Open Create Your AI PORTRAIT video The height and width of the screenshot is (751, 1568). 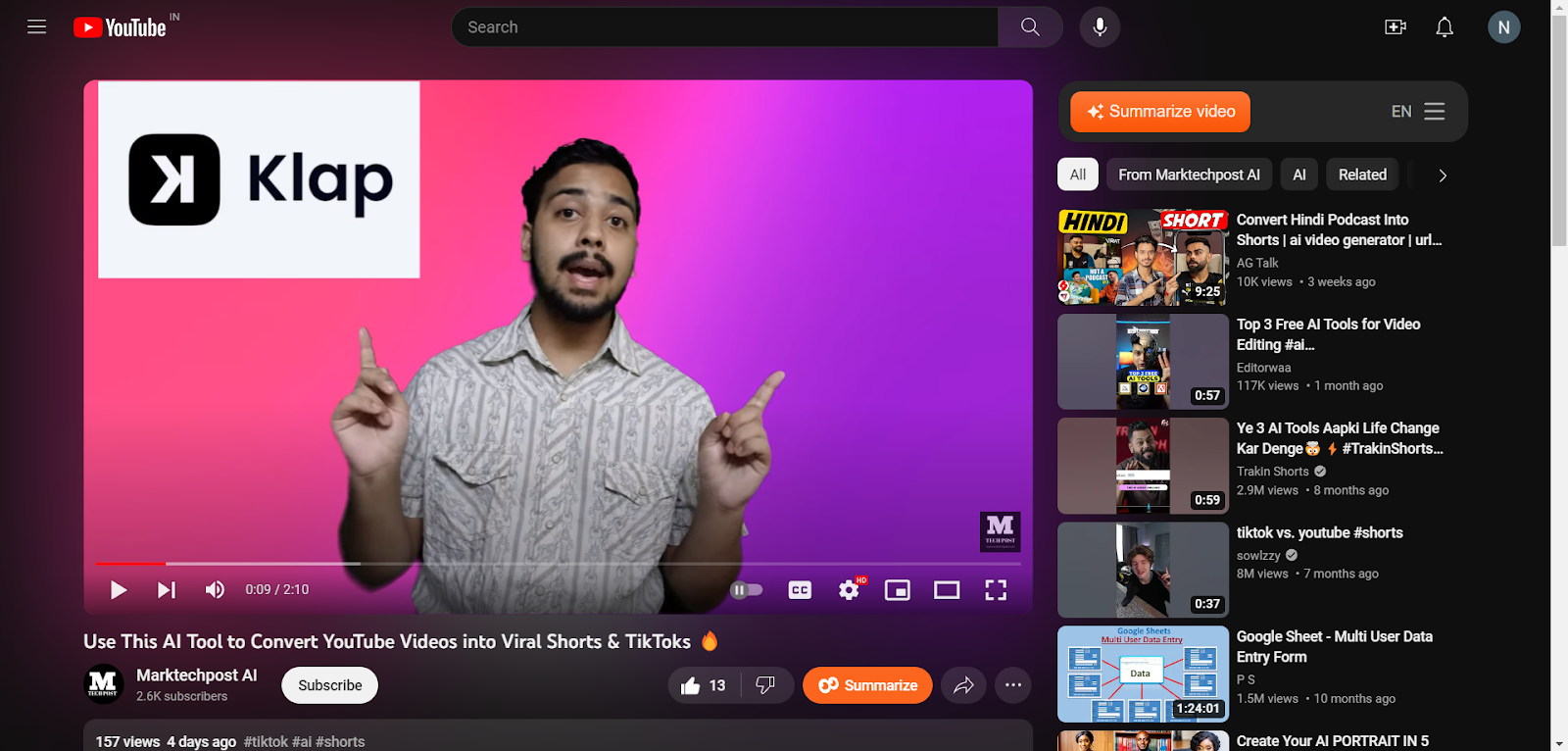(1333, 741)
